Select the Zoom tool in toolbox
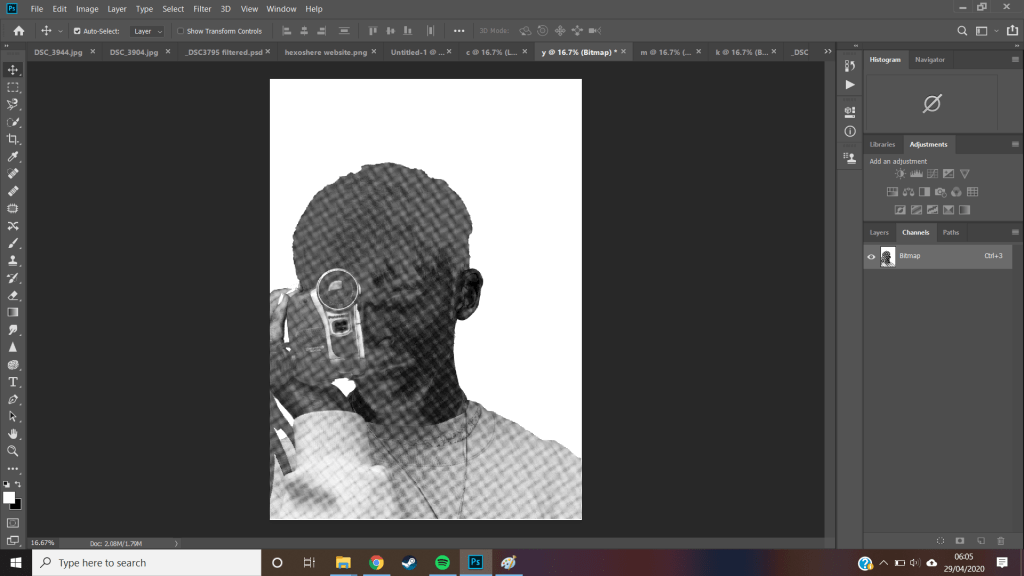Viewport: 1024px width, 576px height. (13, 451)
